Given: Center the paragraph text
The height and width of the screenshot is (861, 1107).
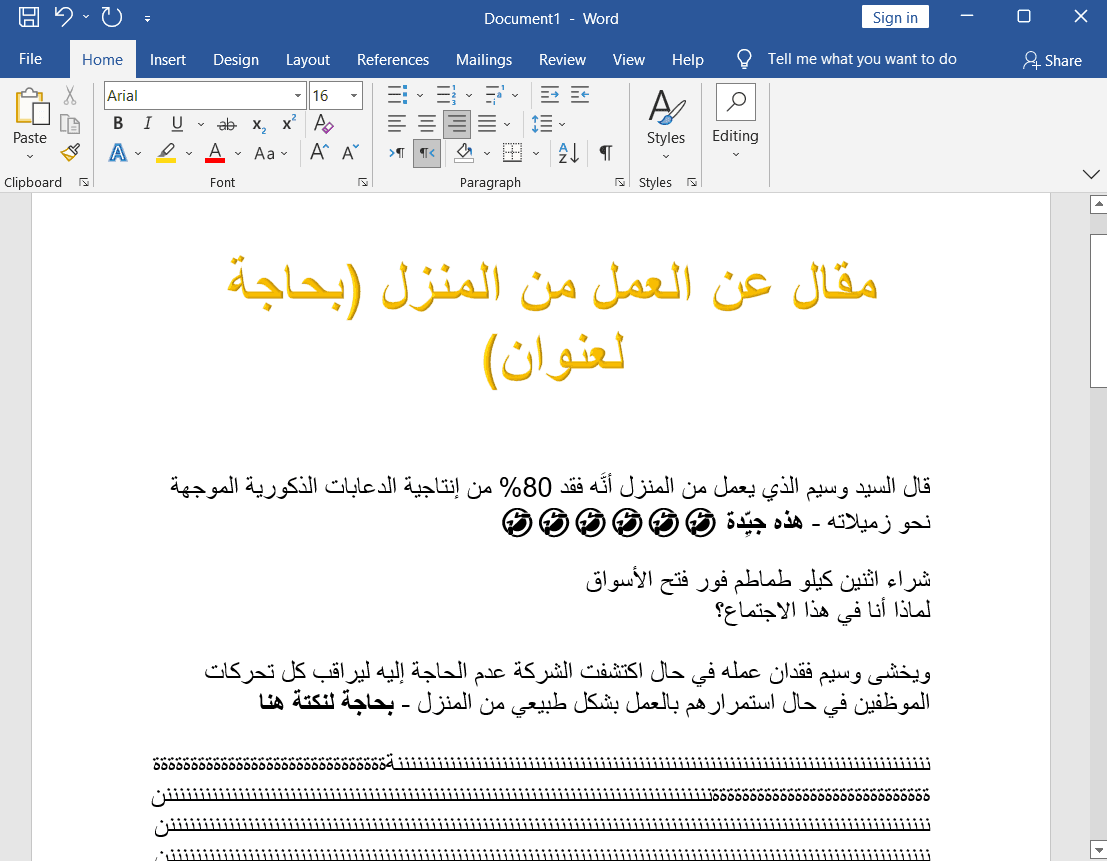Looking at the screenshot, I should coord(426,124).
